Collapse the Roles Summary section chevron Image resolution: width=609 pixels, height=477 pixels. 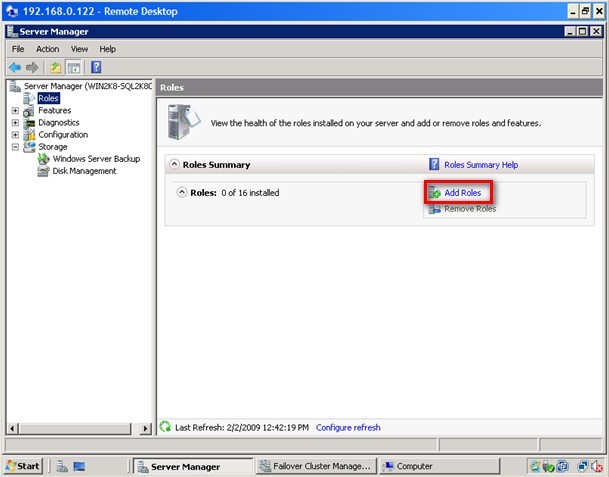[174, 164]
